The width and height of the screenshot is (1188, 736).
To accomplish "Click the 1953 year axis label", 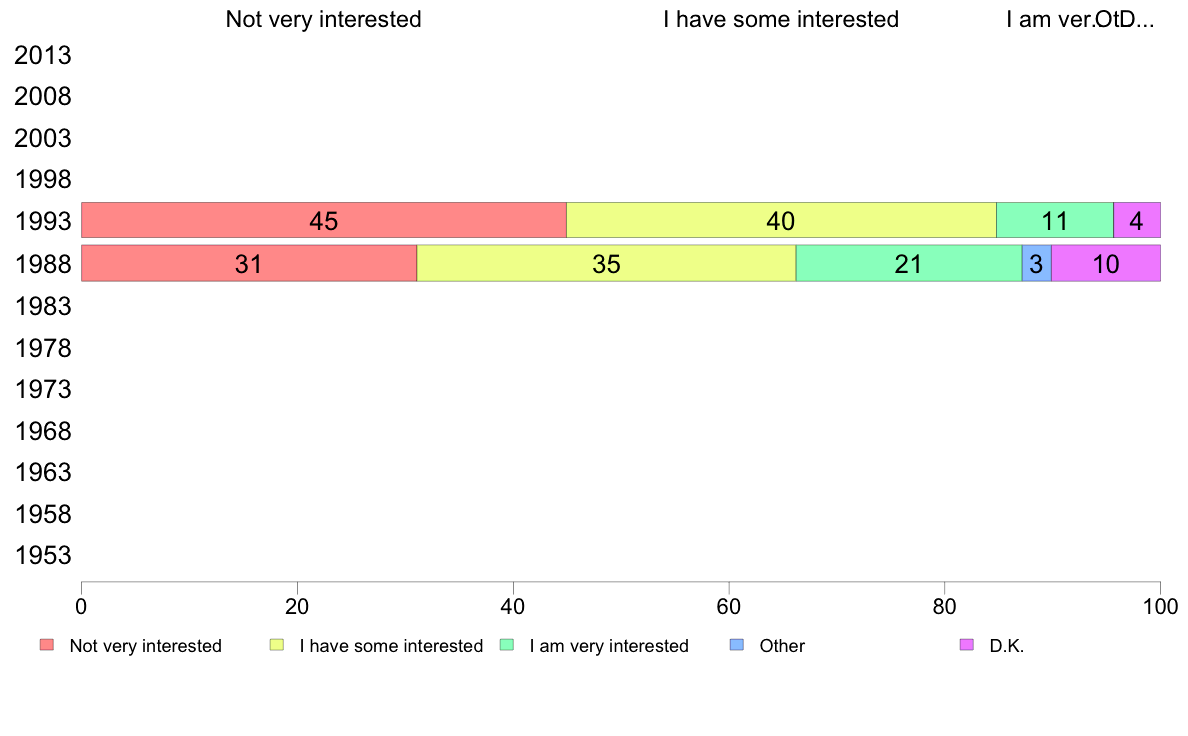I will (43, 556).
